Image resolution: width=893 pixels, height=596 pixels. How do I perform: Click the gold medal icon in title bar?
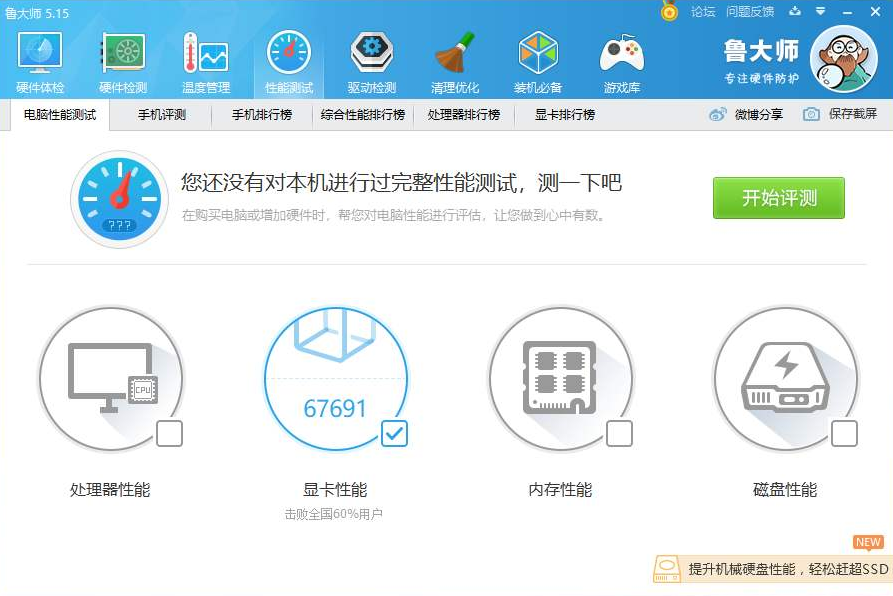(x=669, y=11)
